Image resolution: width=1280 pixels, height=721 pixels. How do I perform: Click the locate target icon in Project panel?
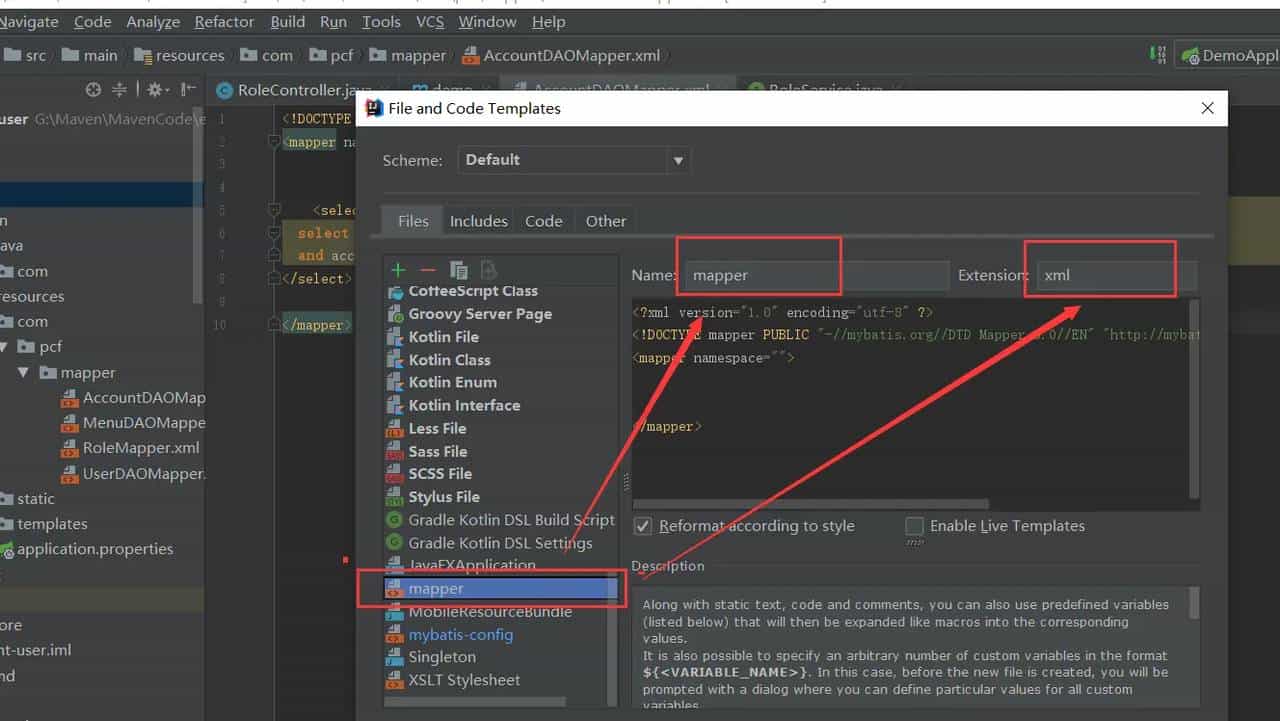point(93,90)
